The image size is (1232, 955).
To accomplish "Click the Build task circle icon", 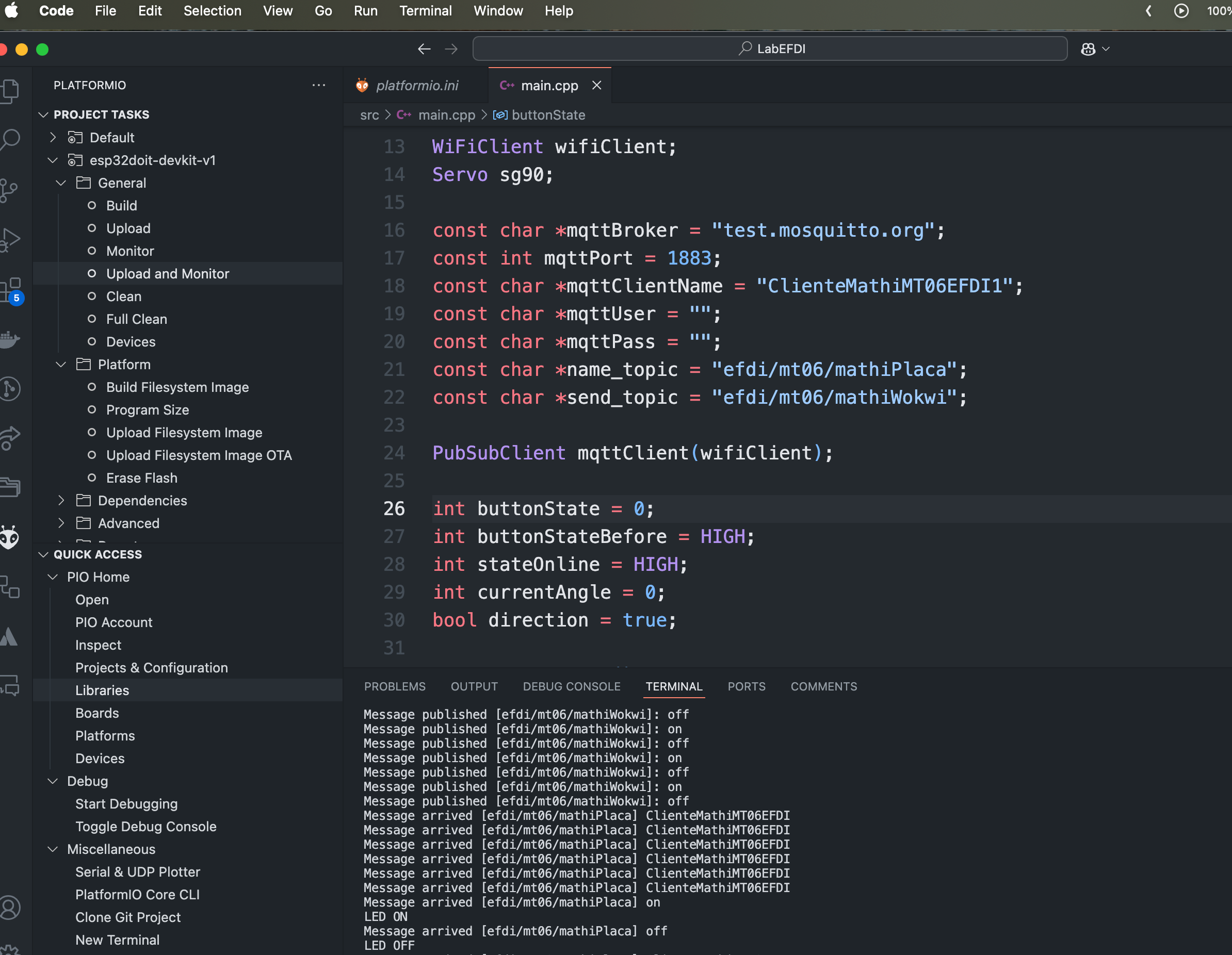I will tap(92, 205).
